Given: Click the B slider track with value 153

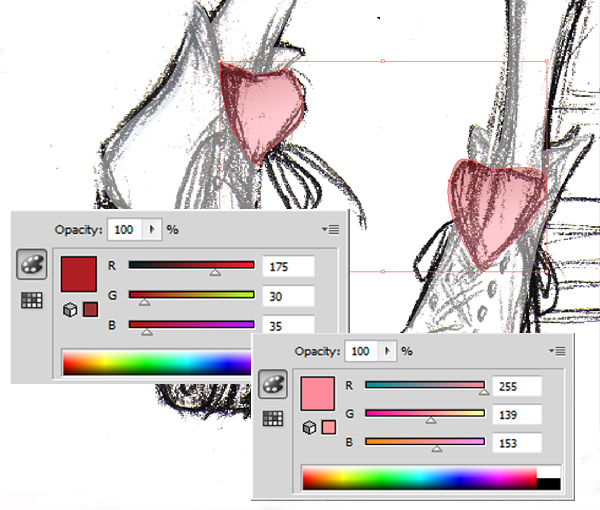Looking at the screenshot, I should point(425,442).
